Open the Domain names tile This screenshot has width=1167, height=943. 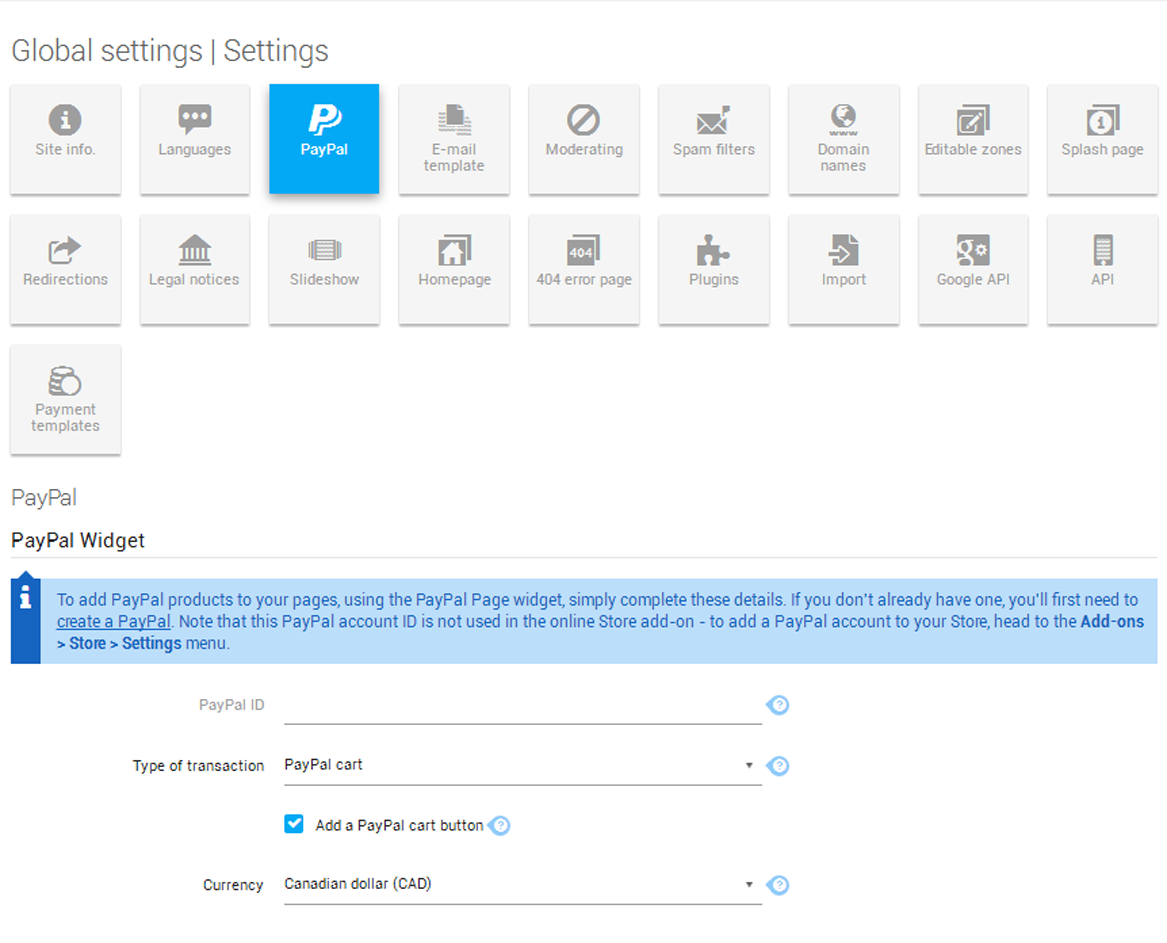[x=844, y=139]
